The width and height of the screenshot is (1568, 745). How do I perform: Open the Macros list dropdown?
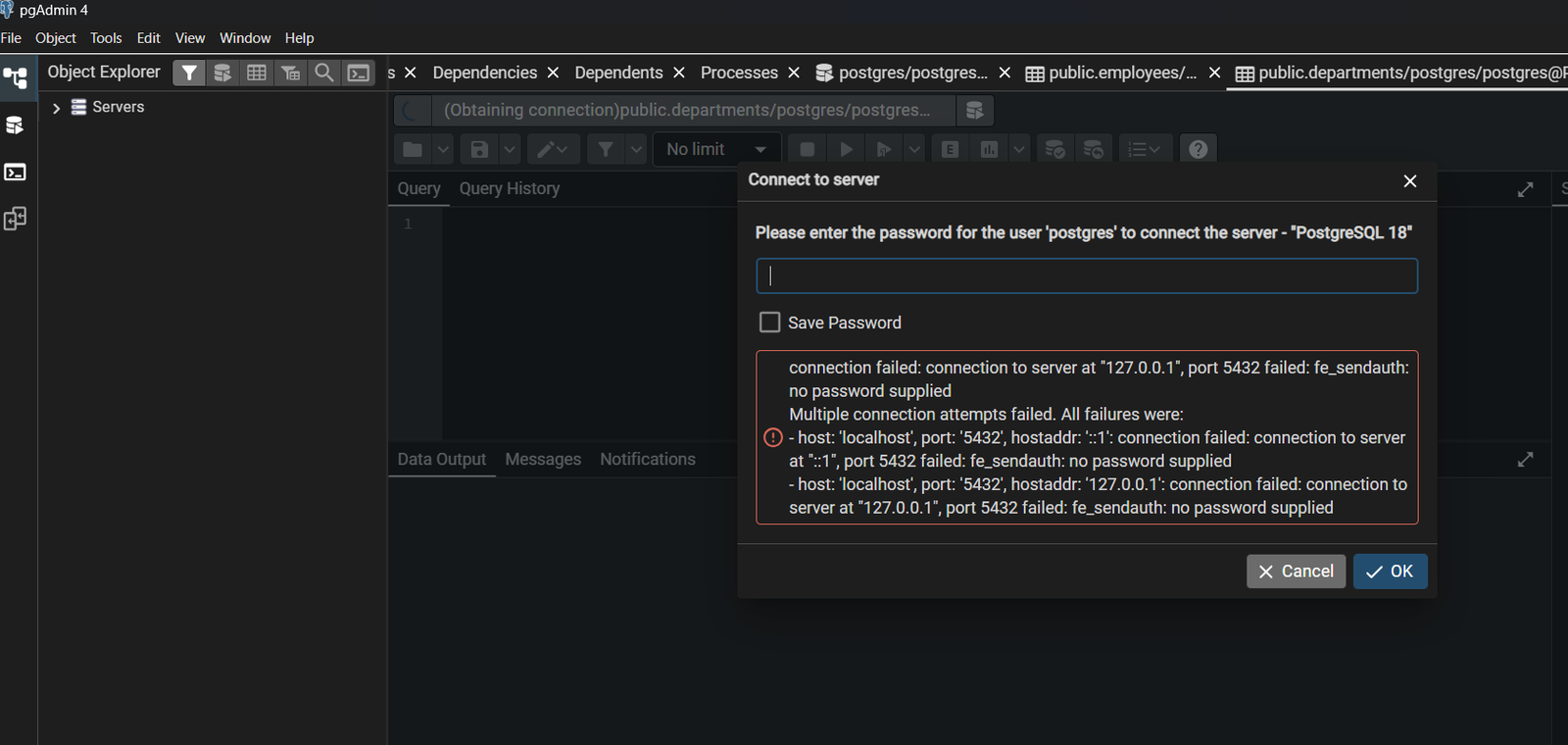pos(1145,149)
